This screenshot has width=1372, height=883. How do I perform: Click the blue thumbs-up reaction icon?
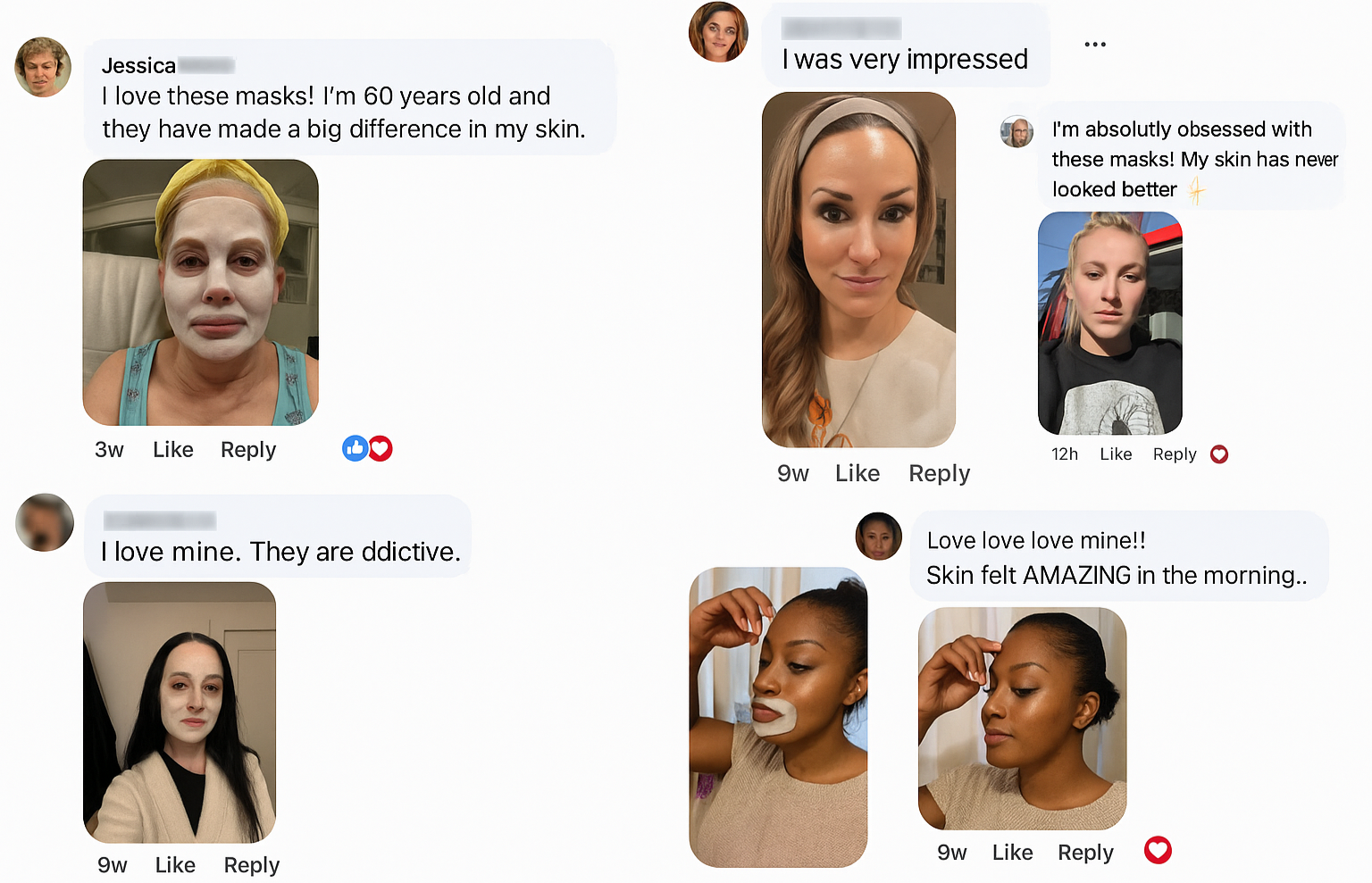click(x=355, y=448)
